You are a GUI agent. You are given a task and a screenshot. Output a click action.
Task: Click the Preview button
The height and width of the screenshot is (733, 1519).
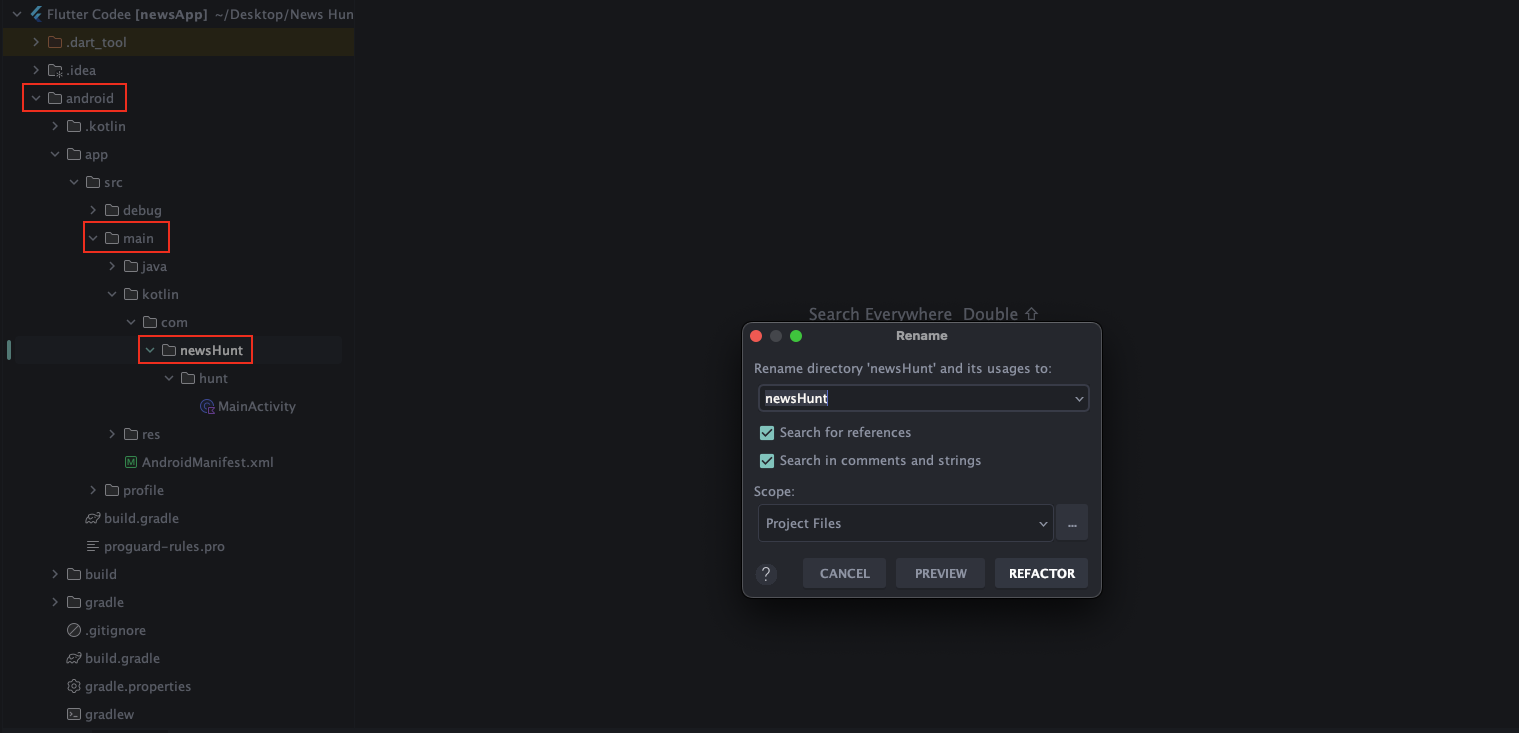pos(940,573)
